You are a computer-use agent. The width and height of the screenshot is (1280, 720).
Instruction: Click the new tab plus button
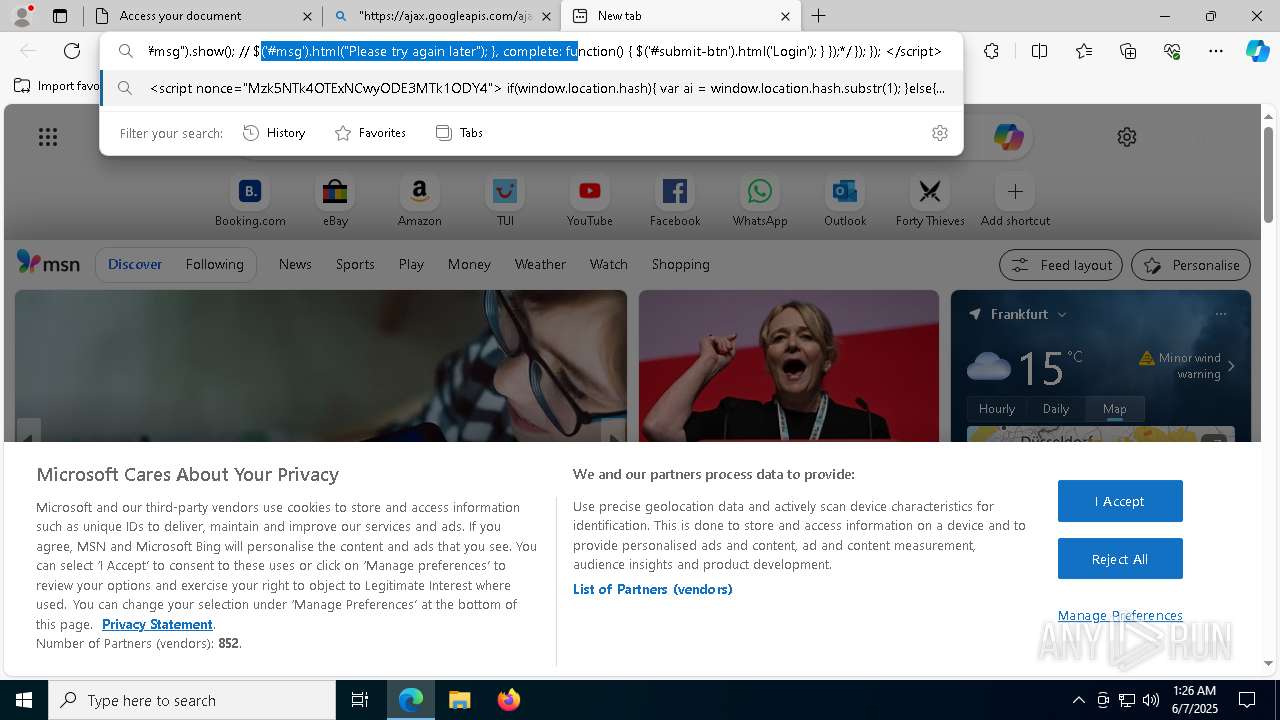(x=818, y=16)
